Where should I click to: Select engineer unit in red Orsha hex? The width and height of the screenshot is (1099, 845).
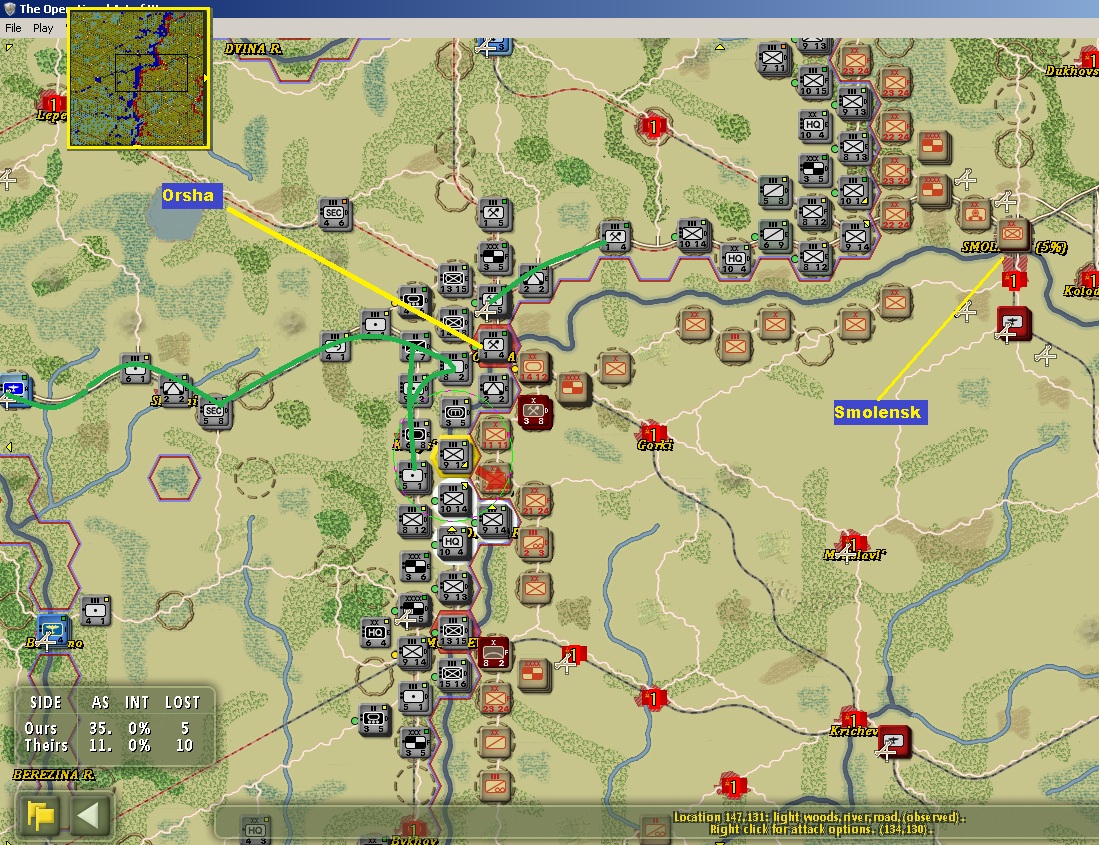click(494, 345)
